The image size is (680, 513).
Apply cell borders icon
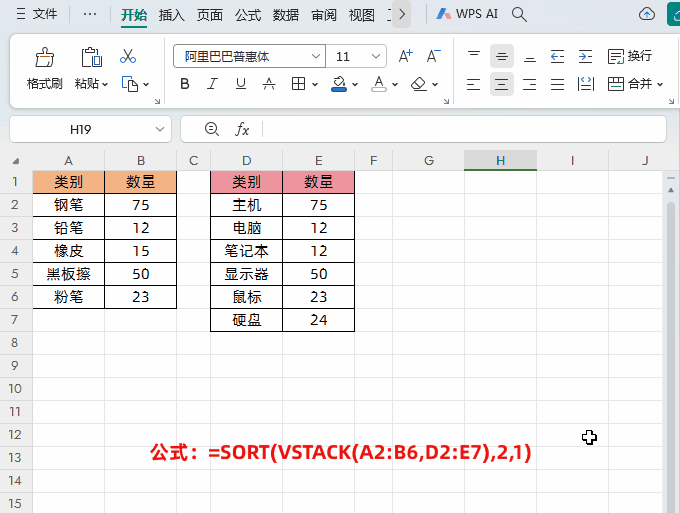pos(298,84)
